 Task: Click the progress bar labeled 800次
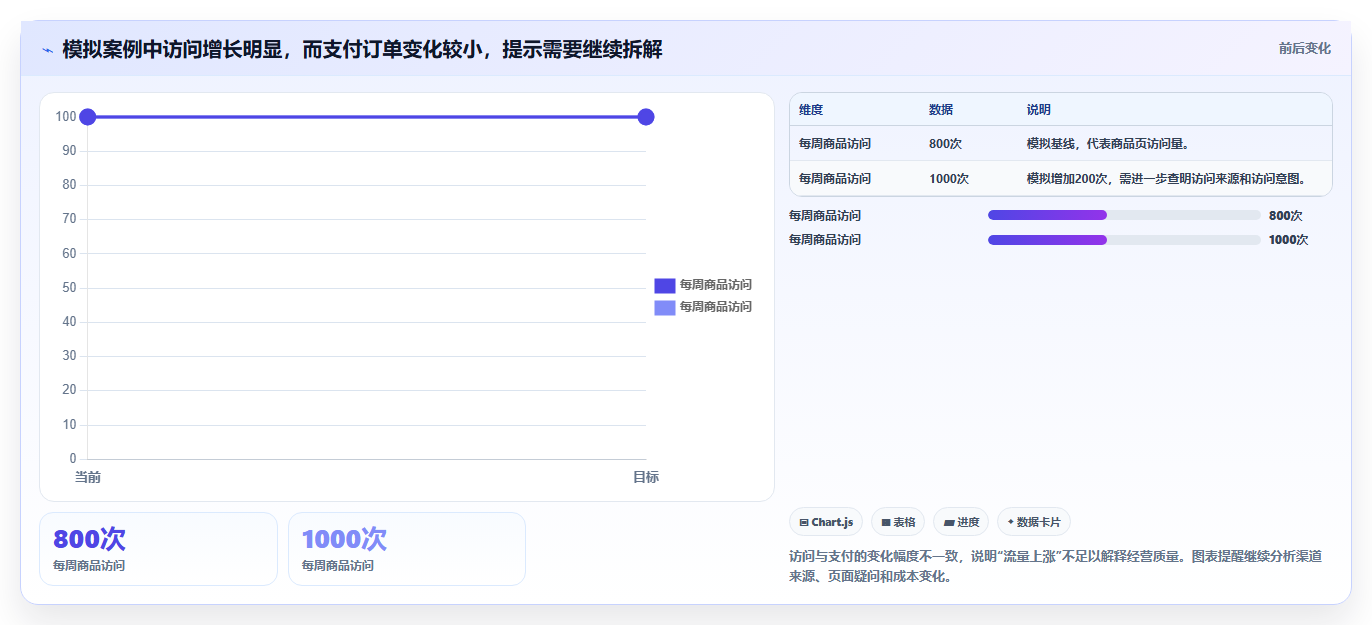point(1124,215)
